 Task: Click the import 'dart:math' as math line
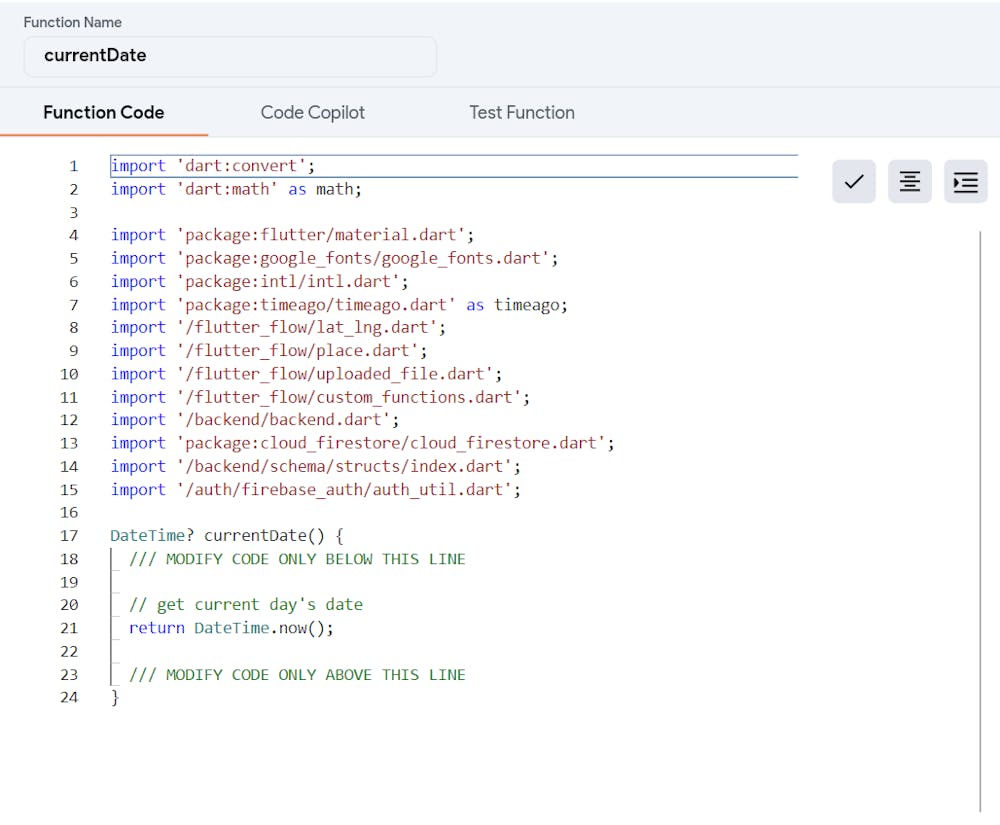[236, 189]
